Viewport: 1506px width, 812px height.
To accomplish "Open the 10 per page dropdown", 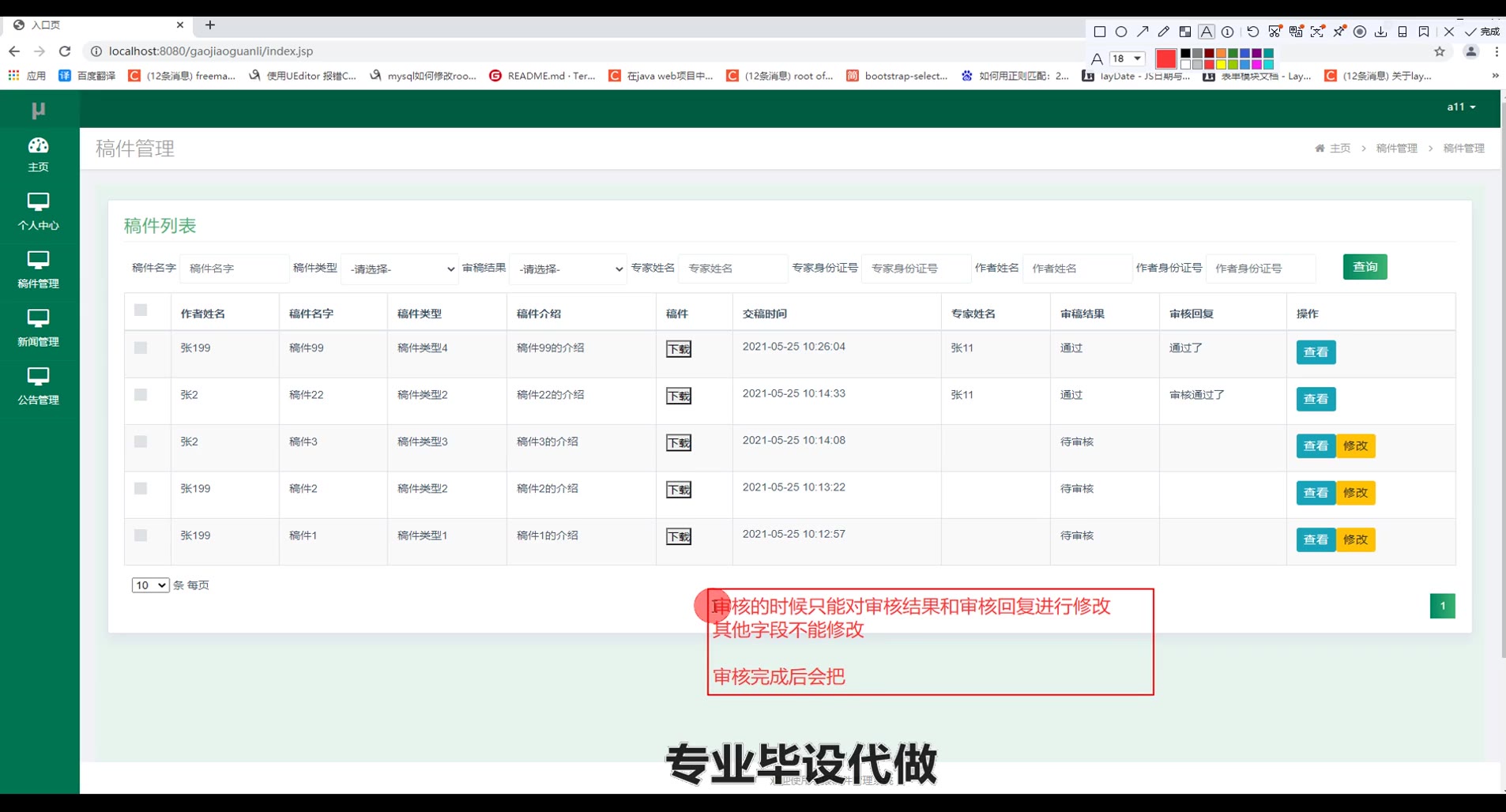I will click(x=150, y=585).
